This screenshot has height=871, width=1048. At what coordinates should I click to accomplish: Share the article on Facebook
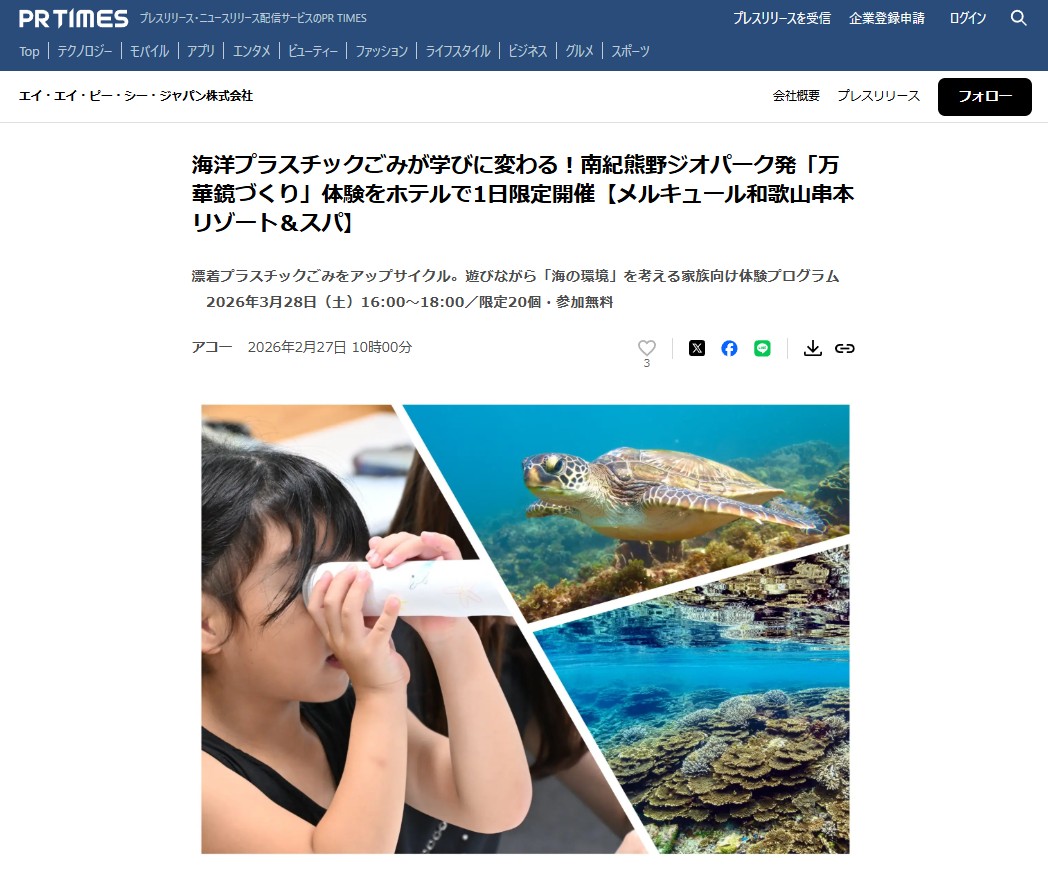pyautogui.click(x=729, y=348)
